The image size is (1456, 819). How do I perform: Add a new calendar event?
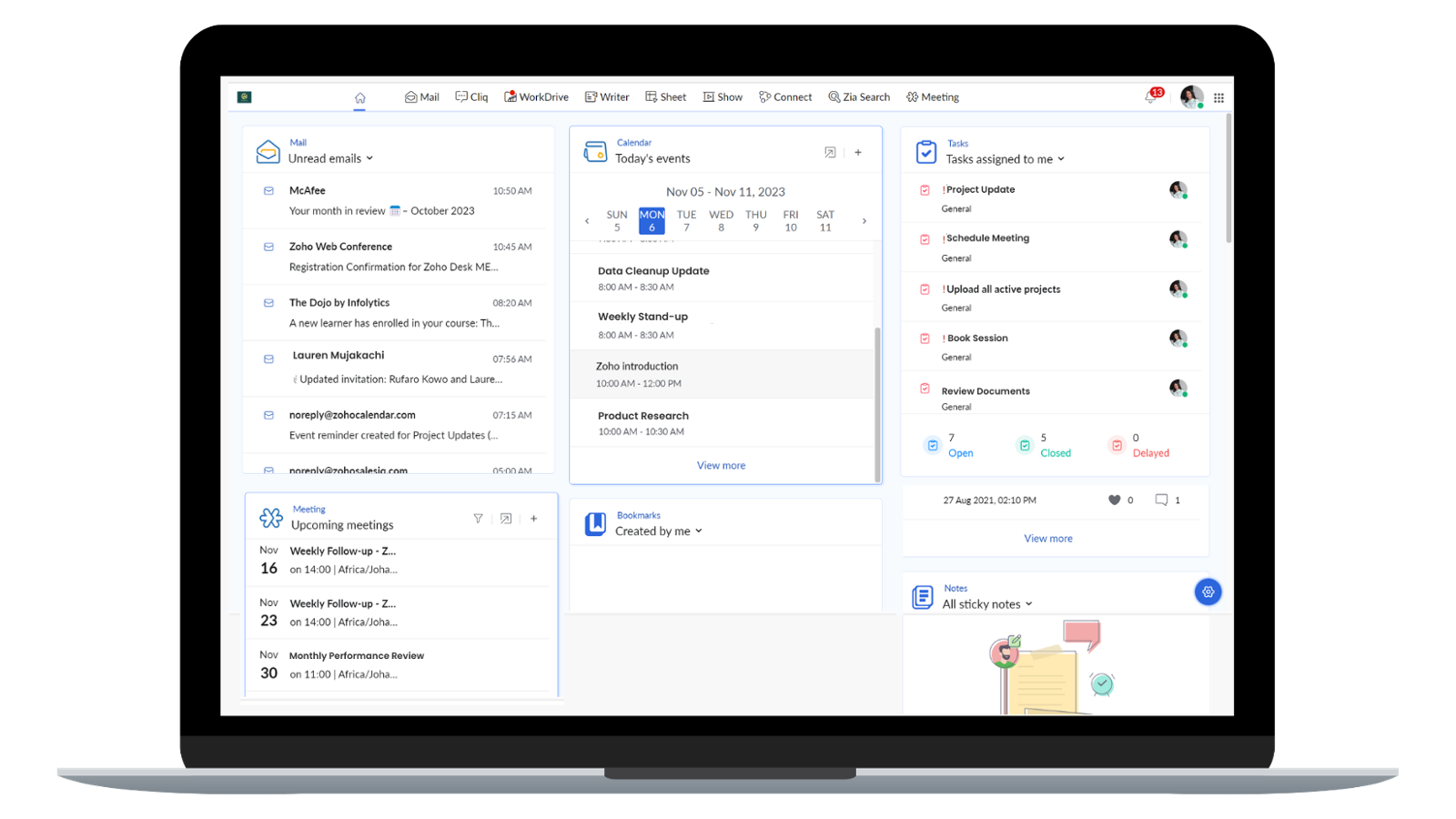point(858,153)
